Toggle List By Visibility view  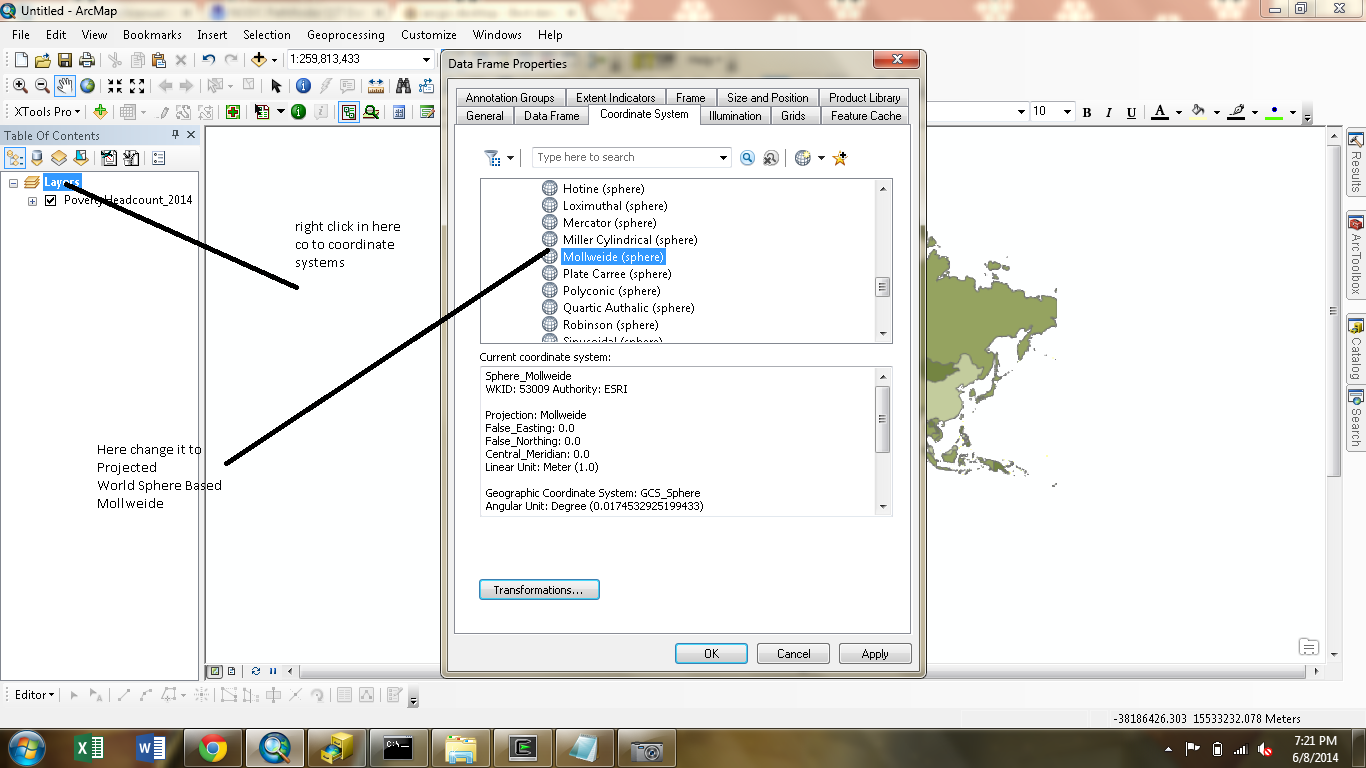[x=59, y=158]
